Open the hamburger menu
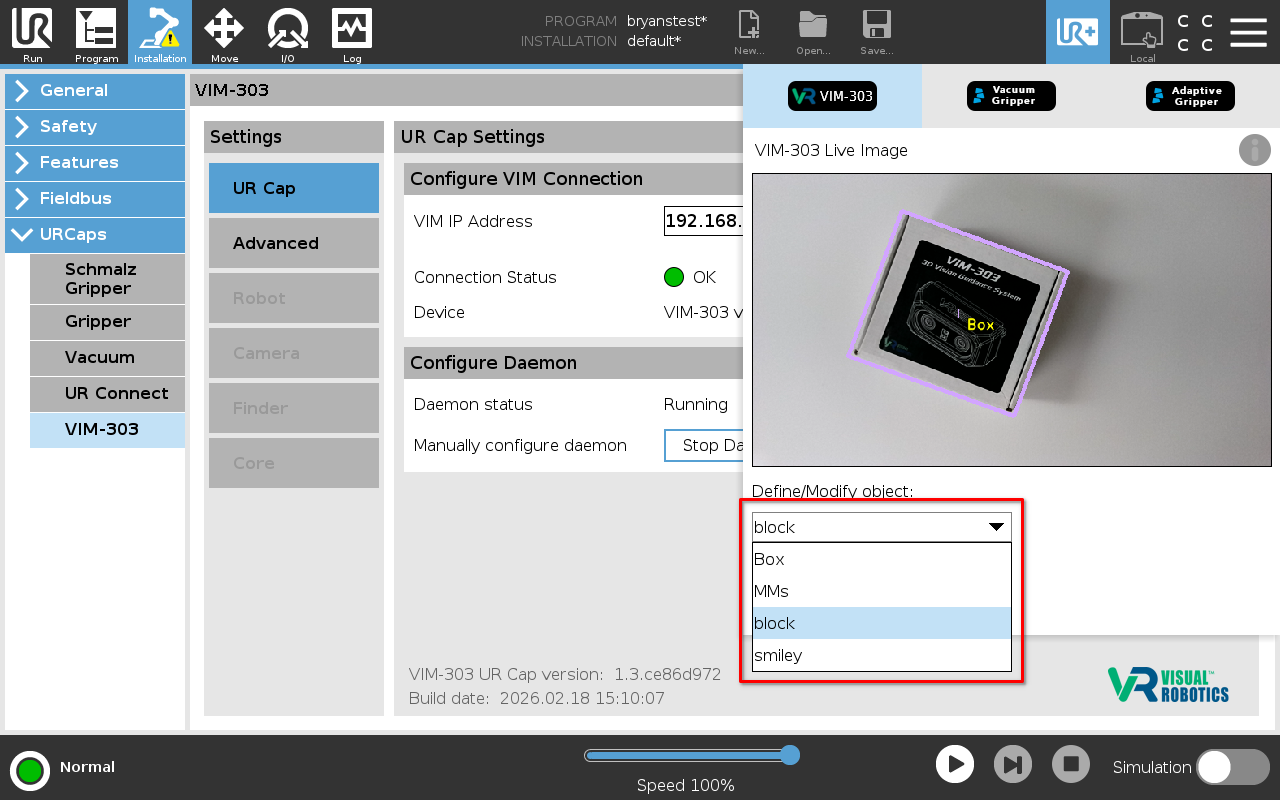 [1248, 32]
